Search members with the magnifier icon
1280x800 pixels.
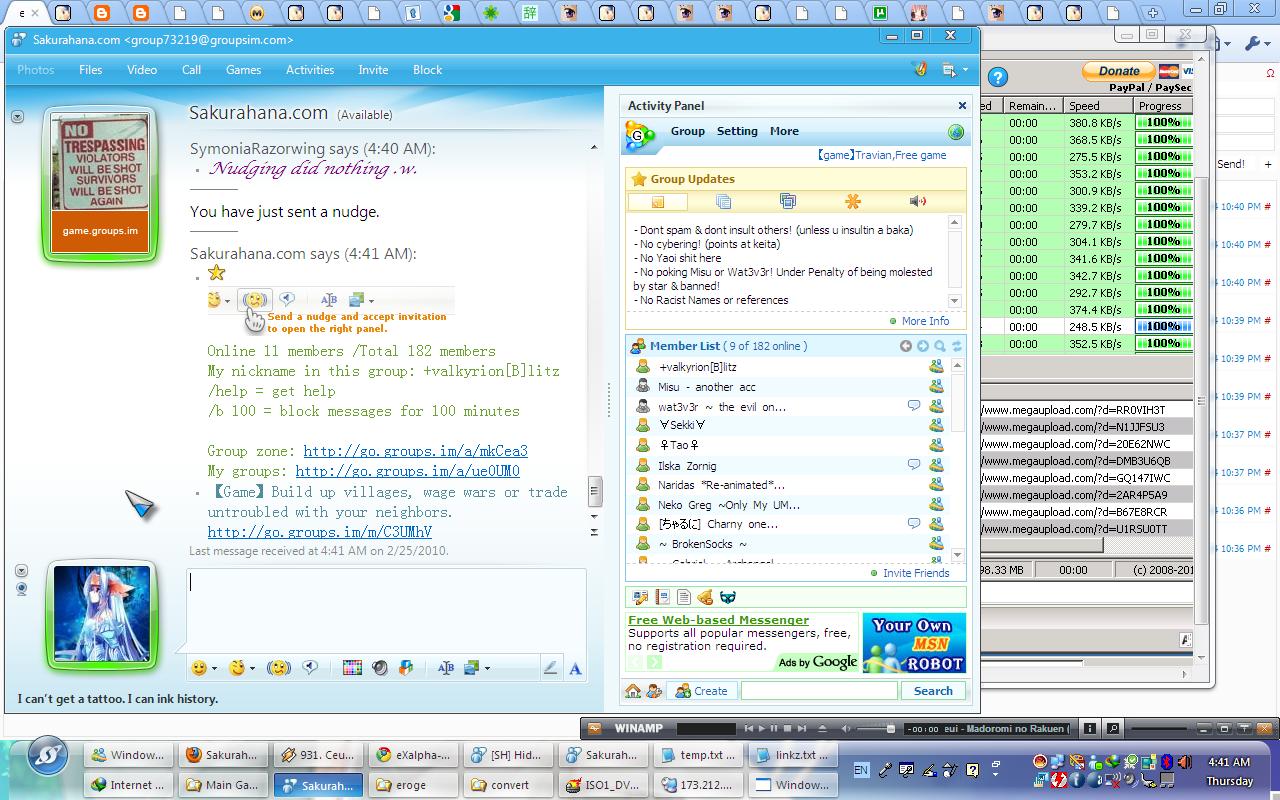coord(940,346)
